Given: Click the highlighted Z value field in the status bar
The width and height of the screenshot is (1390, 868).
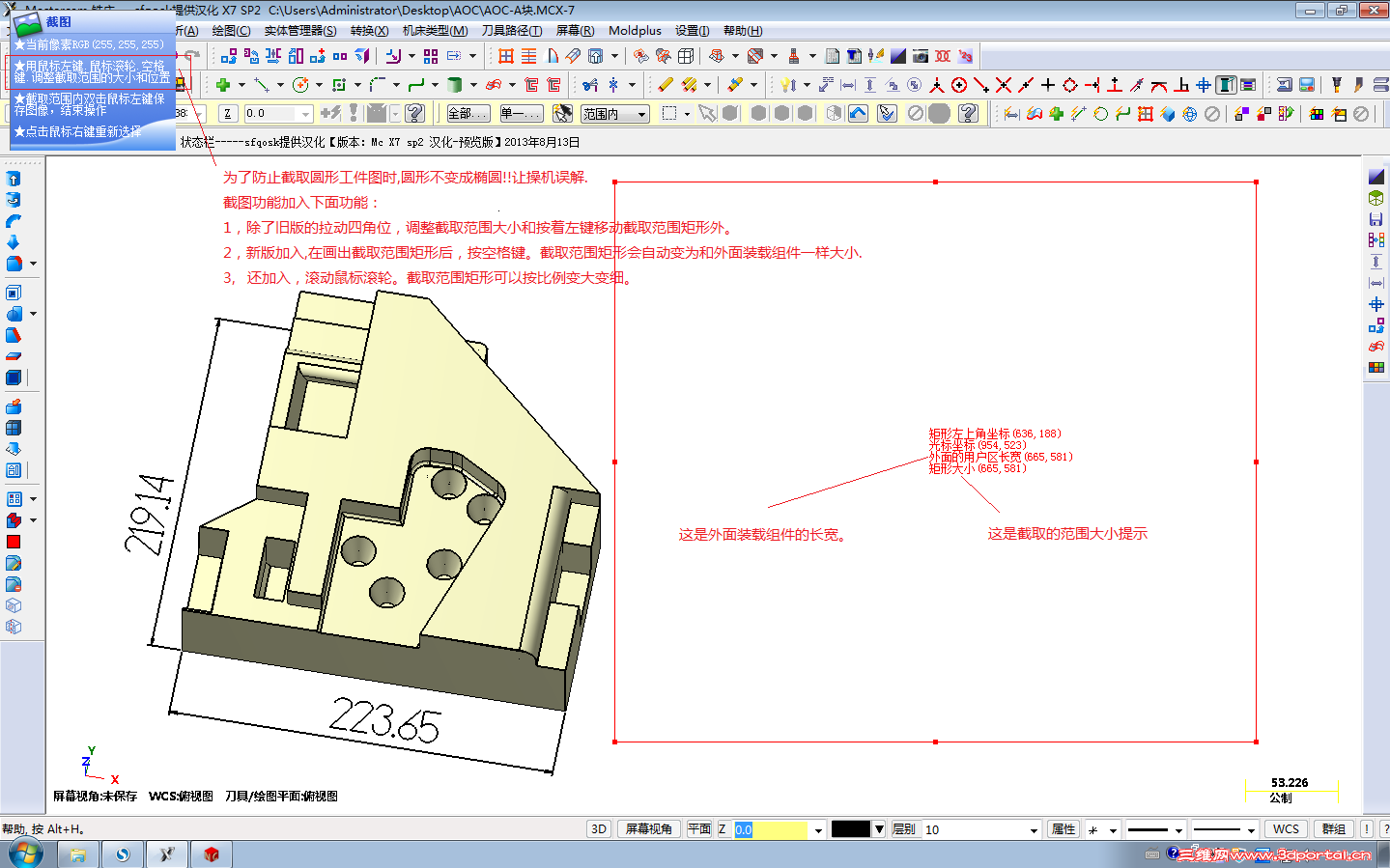Looking at the screenshot, I should coord(771,830).
